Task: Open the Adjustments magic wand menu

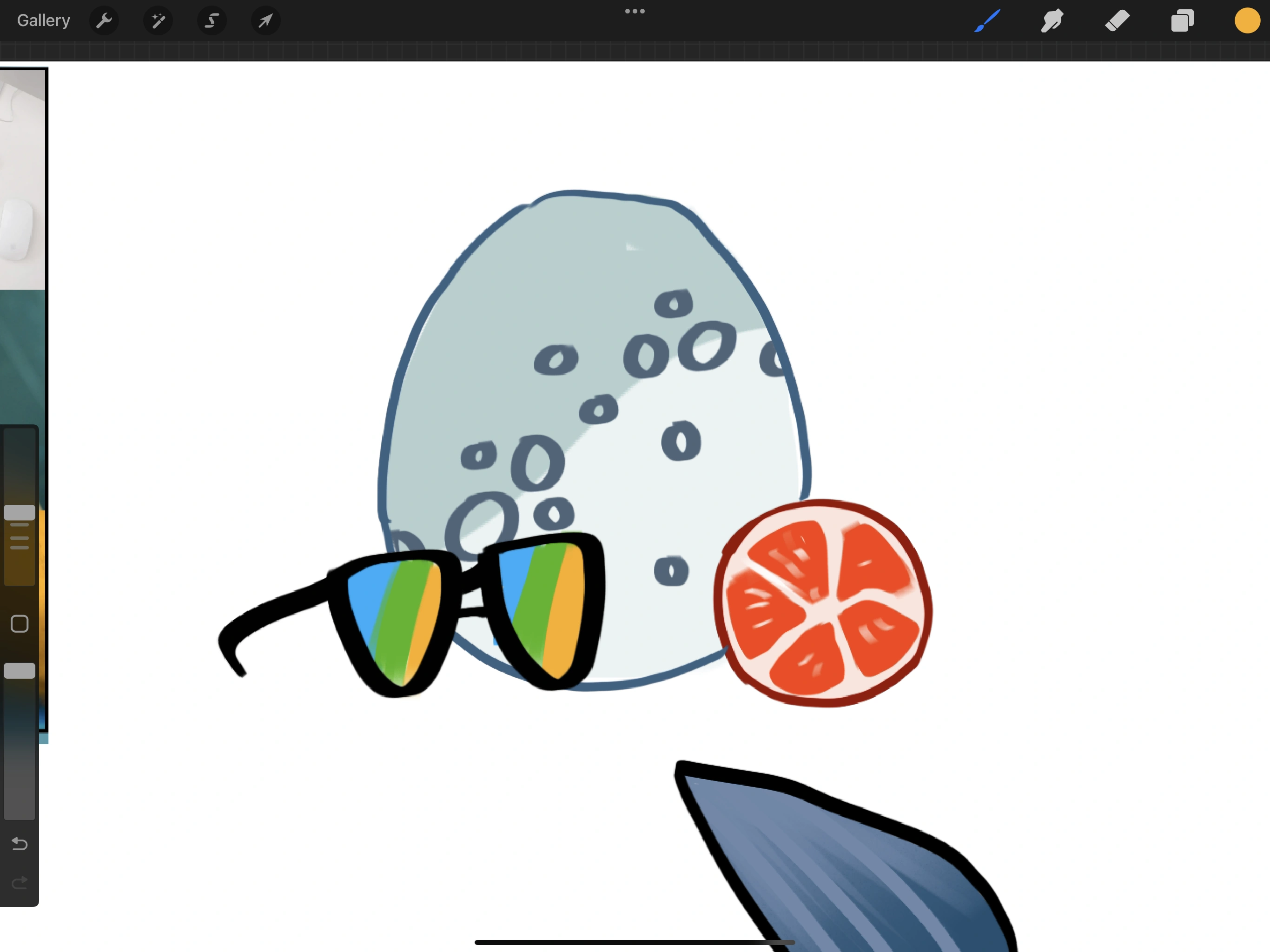Action: coord(158,21)
